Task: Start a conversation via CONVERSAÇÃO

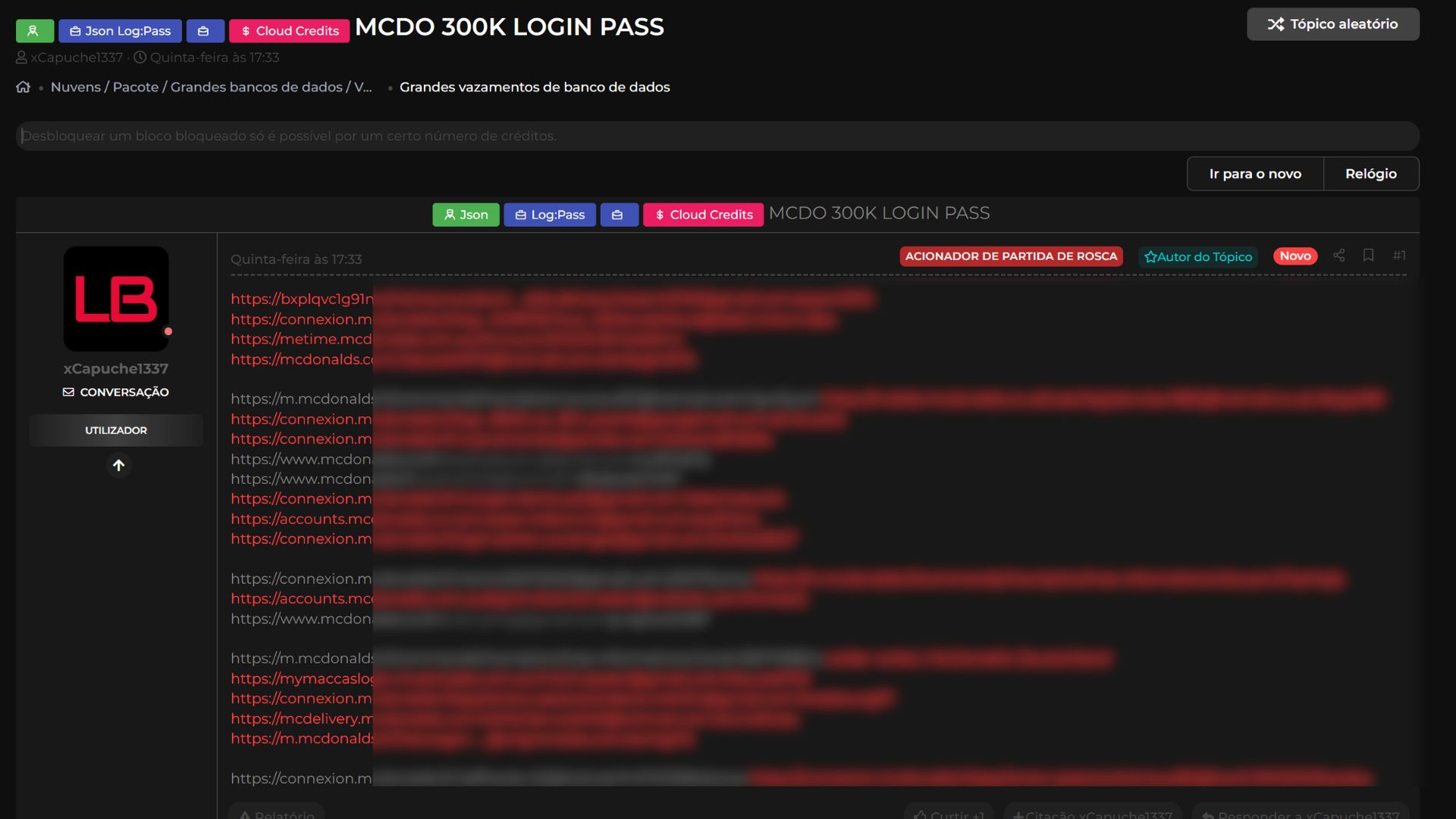Action: pyautogui.click(x=116, y=392)
